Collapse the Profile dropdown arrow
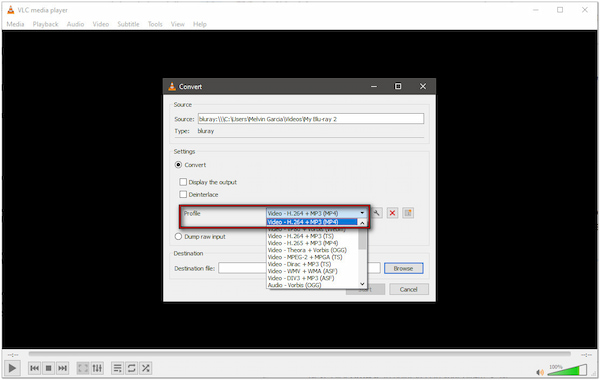 pos(362,213)
